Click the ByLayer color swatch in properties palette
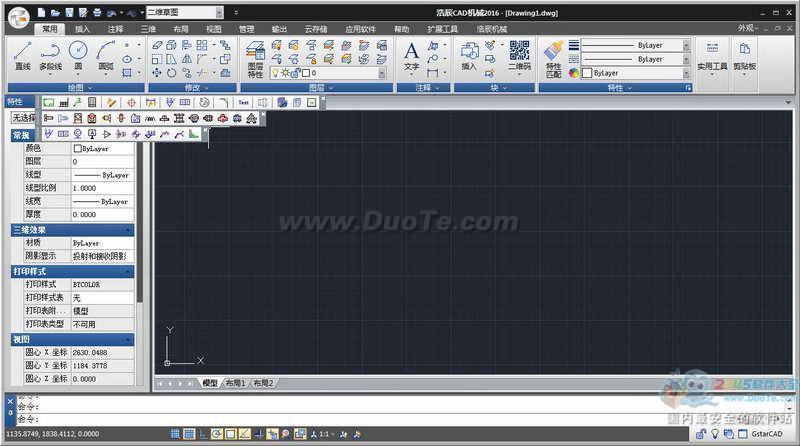The image size is (800, 446). [78, 148]
